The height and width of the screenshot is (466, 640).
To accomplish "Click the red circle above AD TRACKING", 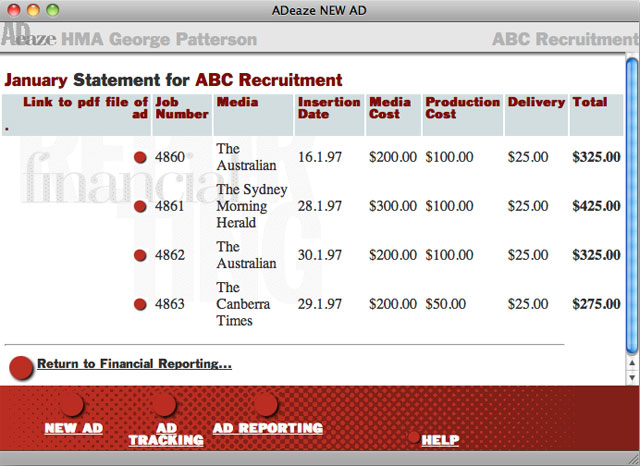I will point(166,405).
